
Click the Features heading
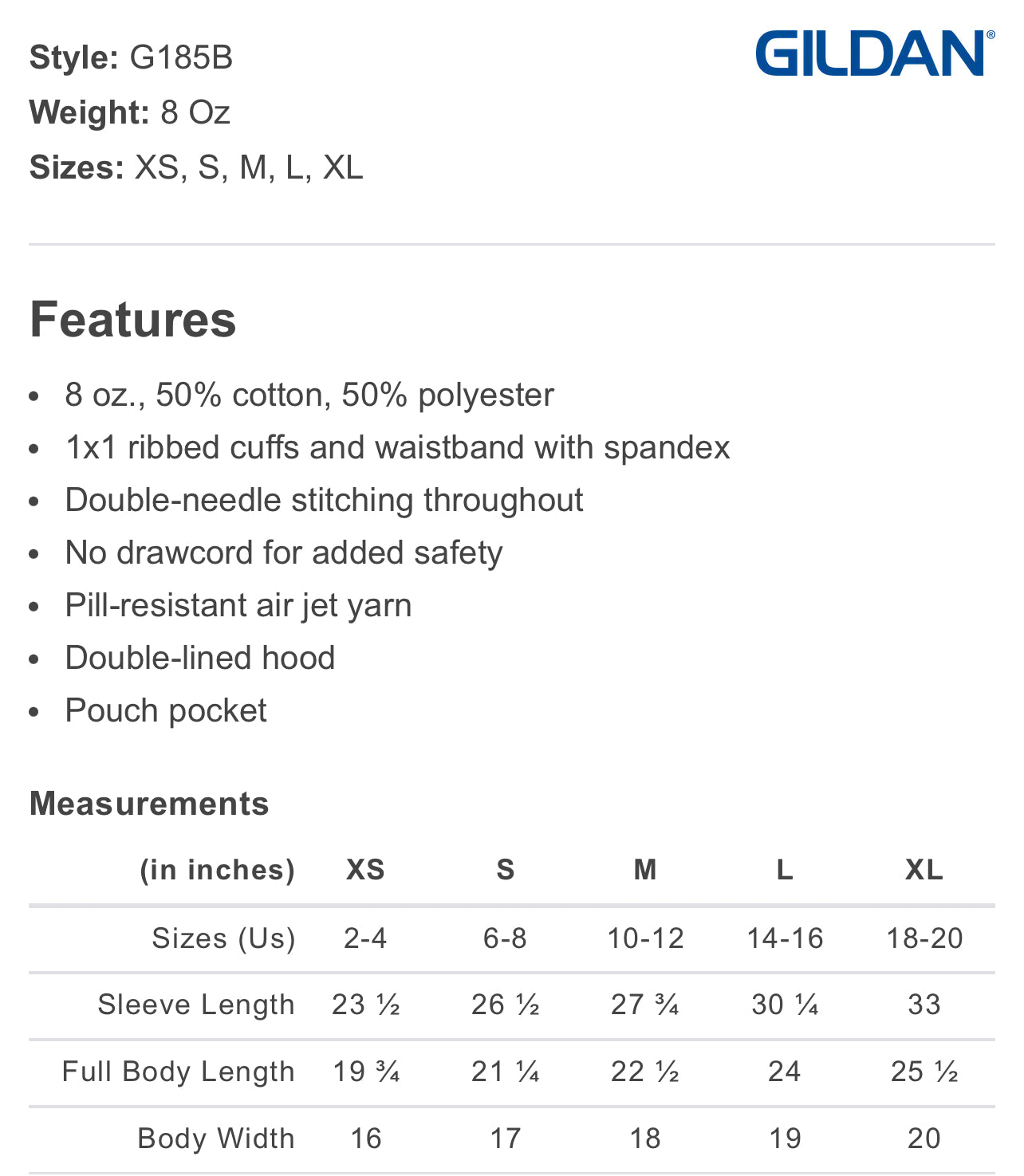tap(133, 320)
